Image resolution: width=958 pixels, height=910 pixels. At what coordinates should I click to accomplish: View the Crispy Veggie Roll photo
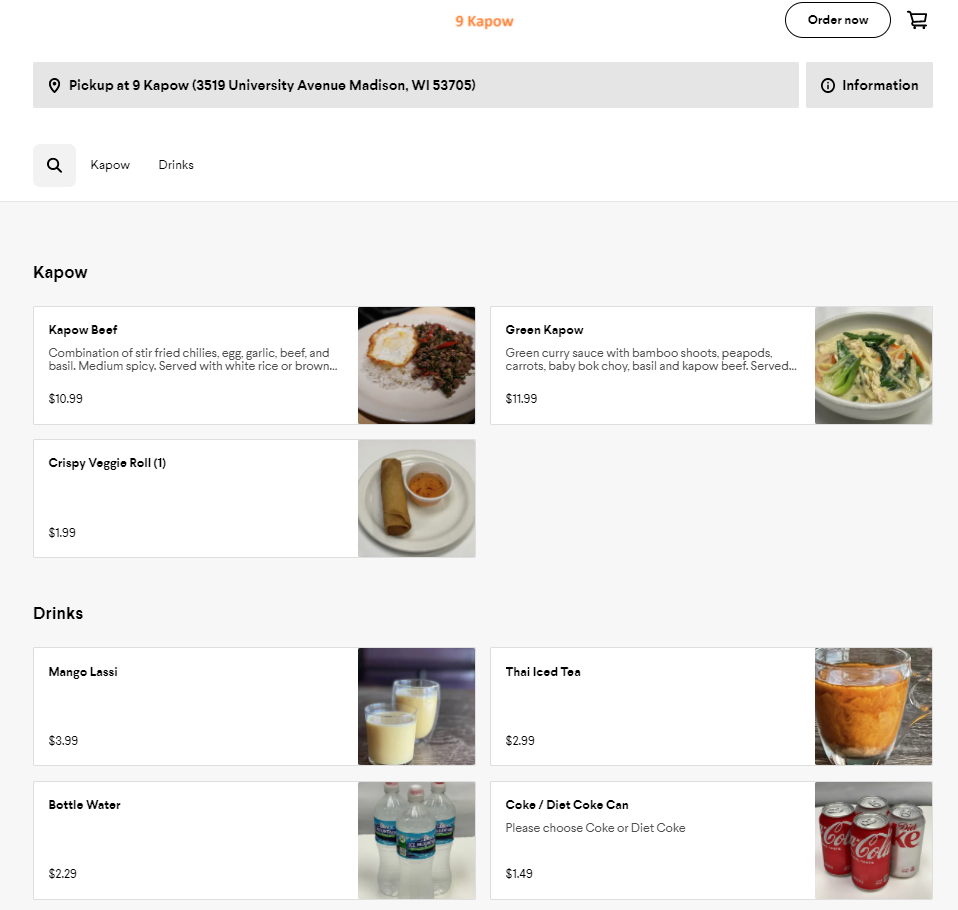point(416,498)
